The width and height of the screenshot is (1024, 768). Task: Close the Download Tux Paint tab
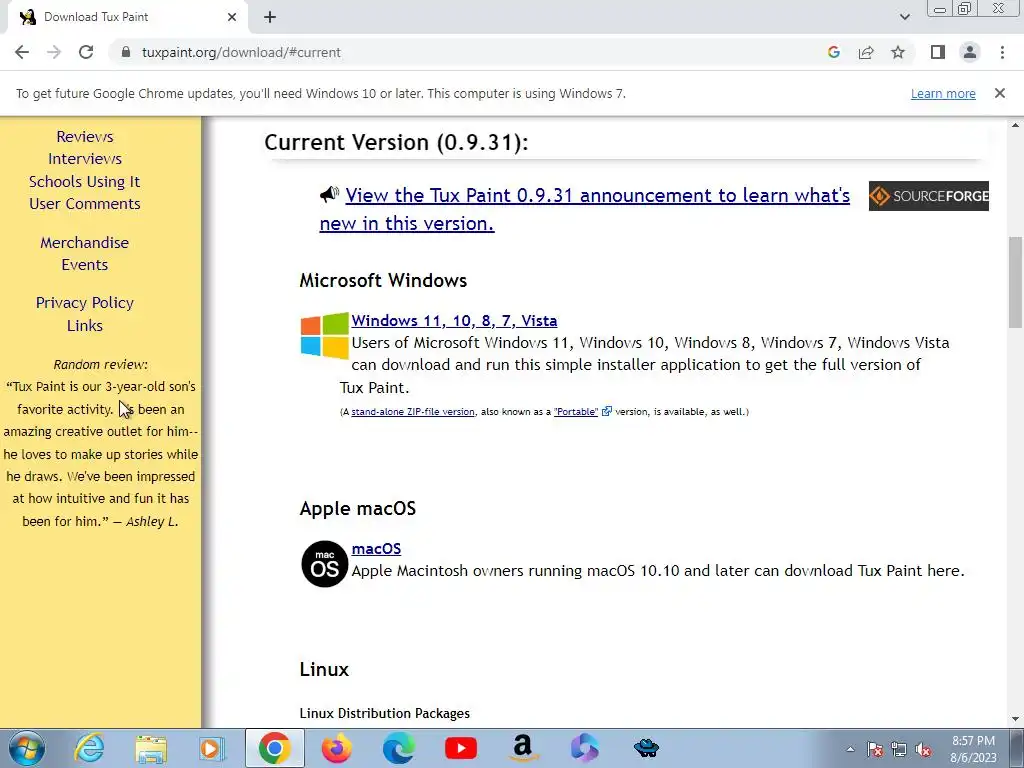click(x=232, y=17)
